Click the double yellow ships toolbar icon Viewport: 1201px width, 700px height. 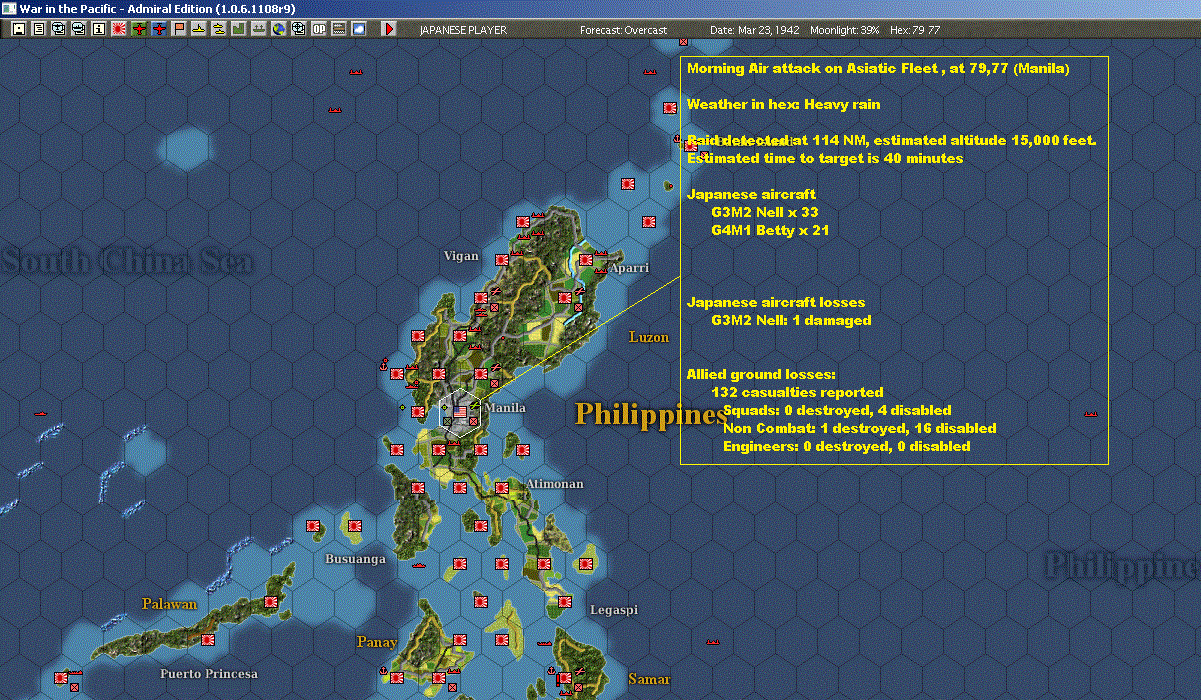[219, 29]
